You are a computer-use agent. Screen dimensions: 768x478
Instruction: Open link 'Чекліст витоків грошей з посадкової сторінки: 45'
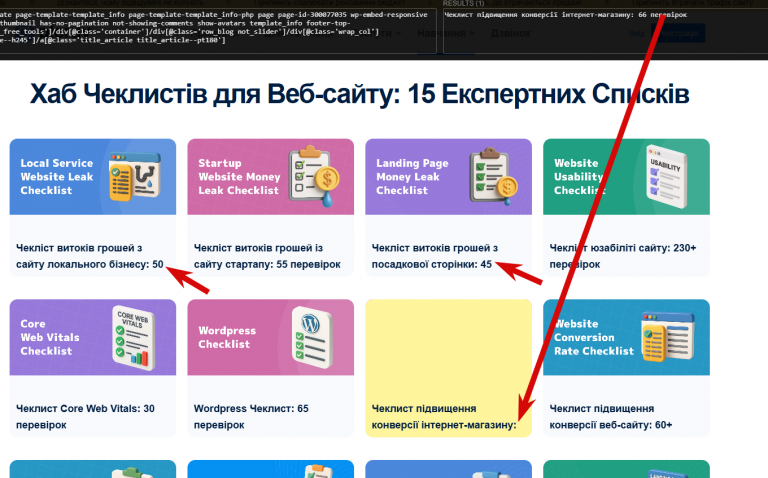(434, 256)
